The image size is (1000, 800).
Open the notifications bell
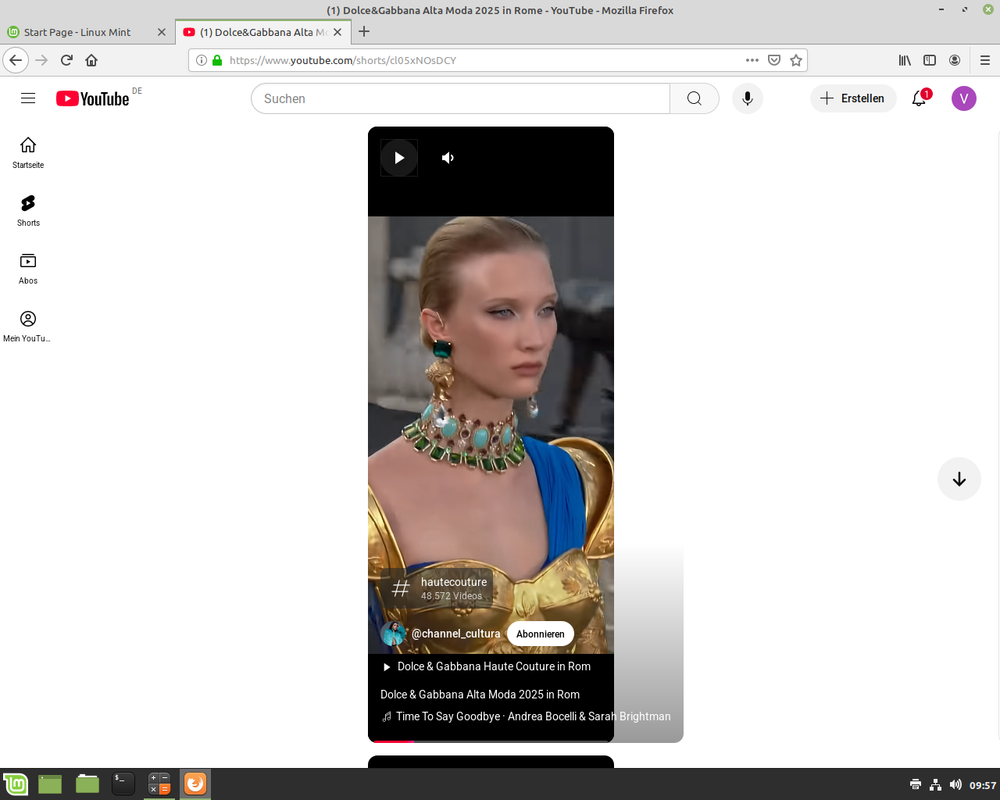coord(919,98)
